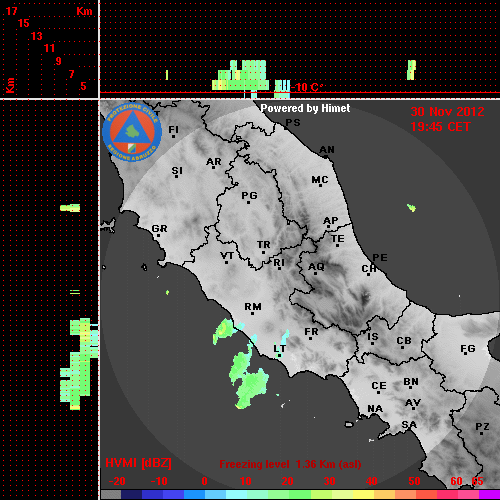Select the time '19:45 CET'
Image resolution: width=500 pixels, height=500 pixels.
point(440,127)
